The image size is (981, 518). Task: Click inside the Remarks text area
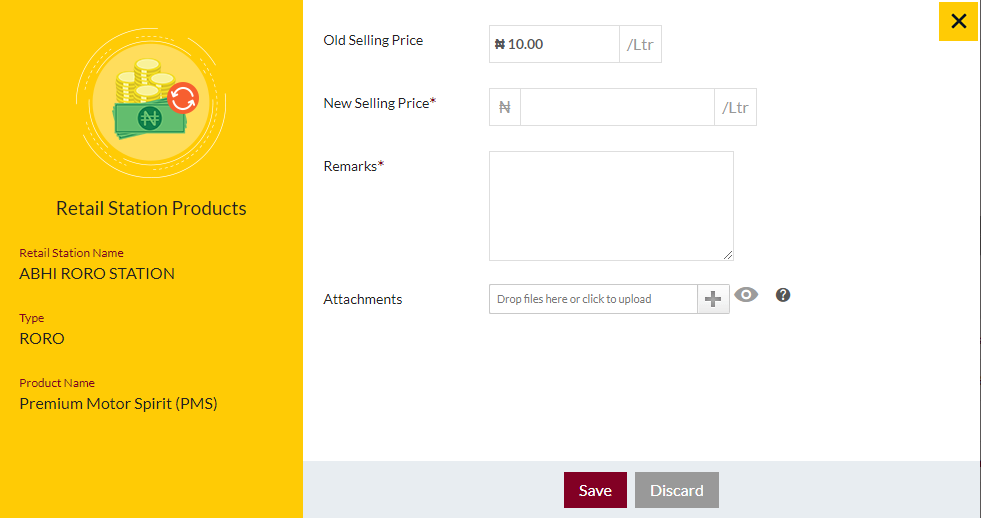611,206
